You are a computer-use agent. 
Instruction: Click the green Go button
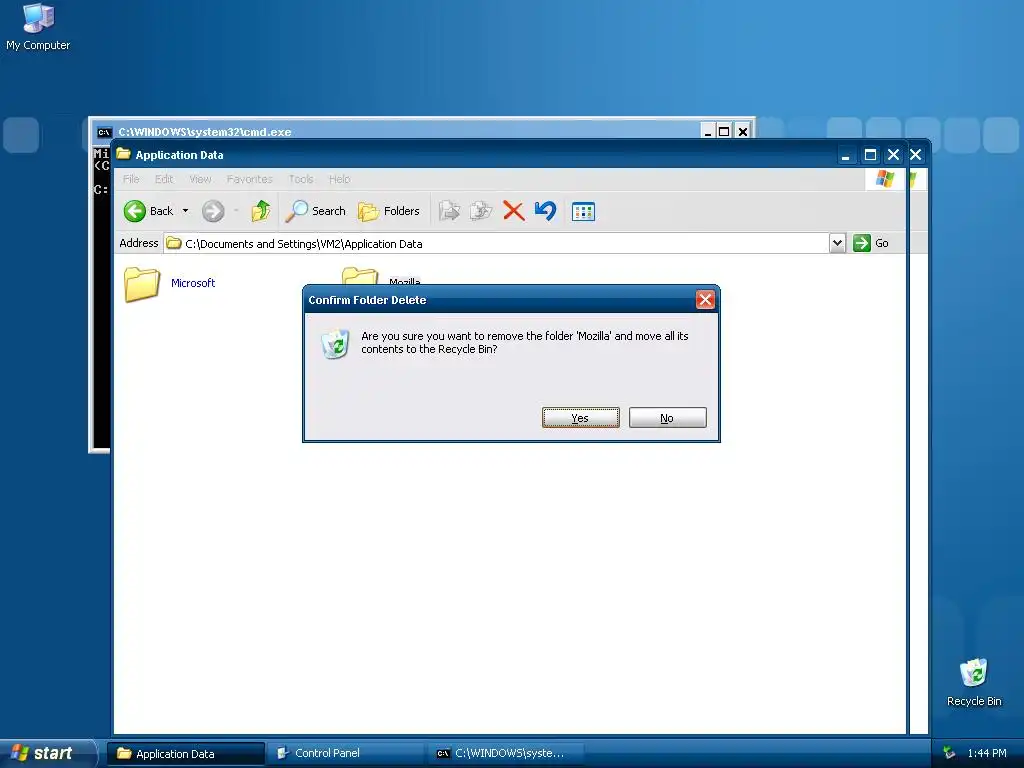tap(871, 243)
